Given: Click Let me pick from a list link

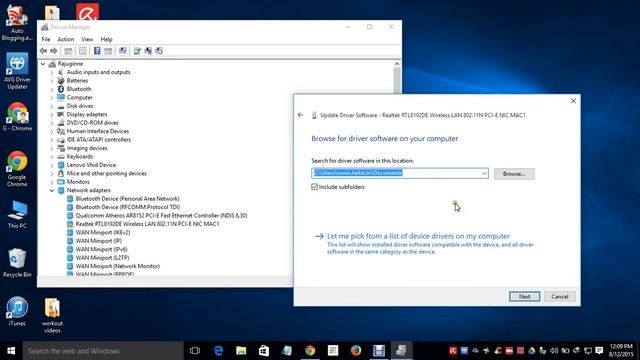Looking at the screenshot, I should (418, 236).
